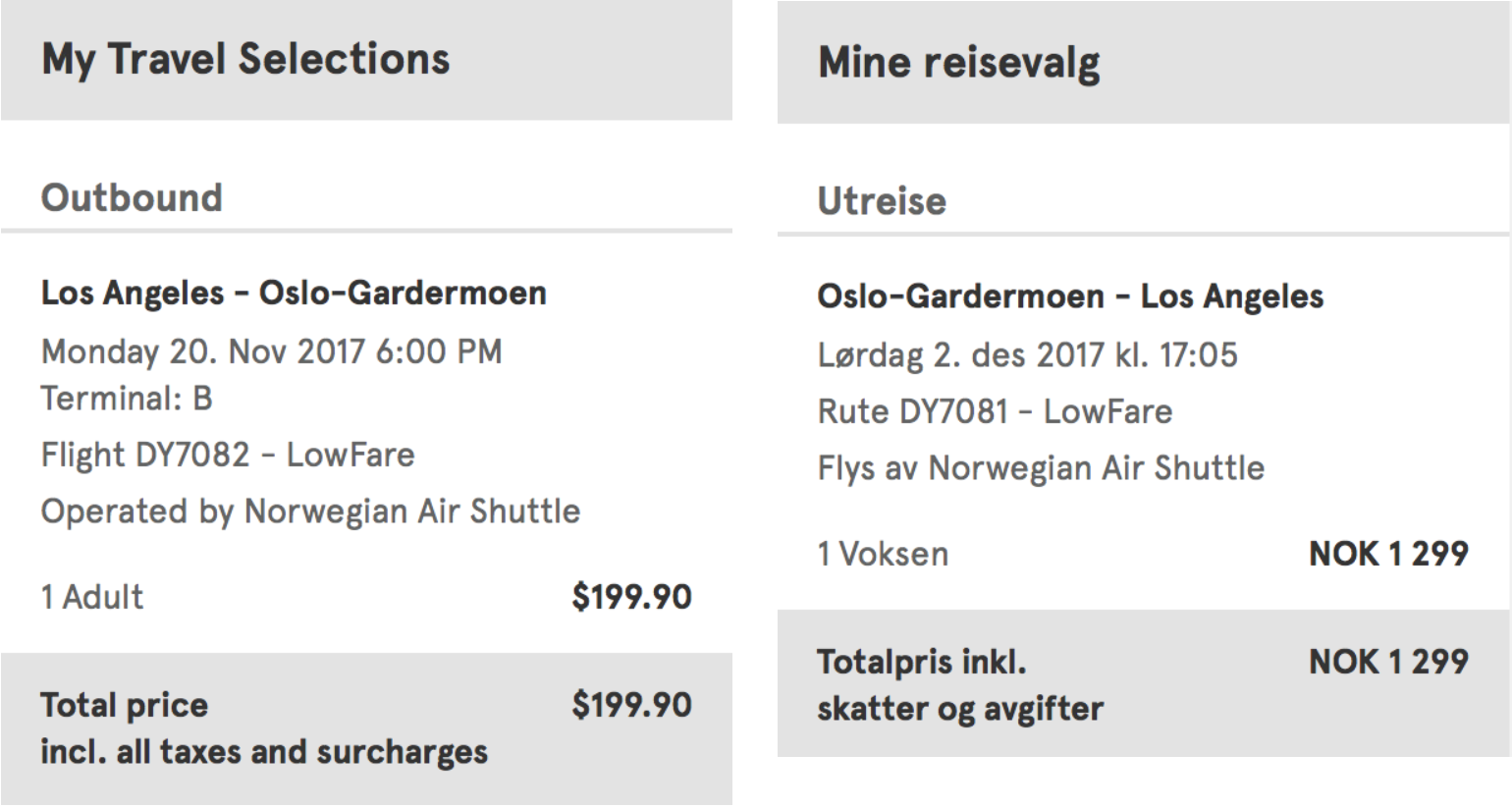Select the Lørdag 2. des 2017 departure time
The image size is (1512, 807).
tap(1027, 354)
